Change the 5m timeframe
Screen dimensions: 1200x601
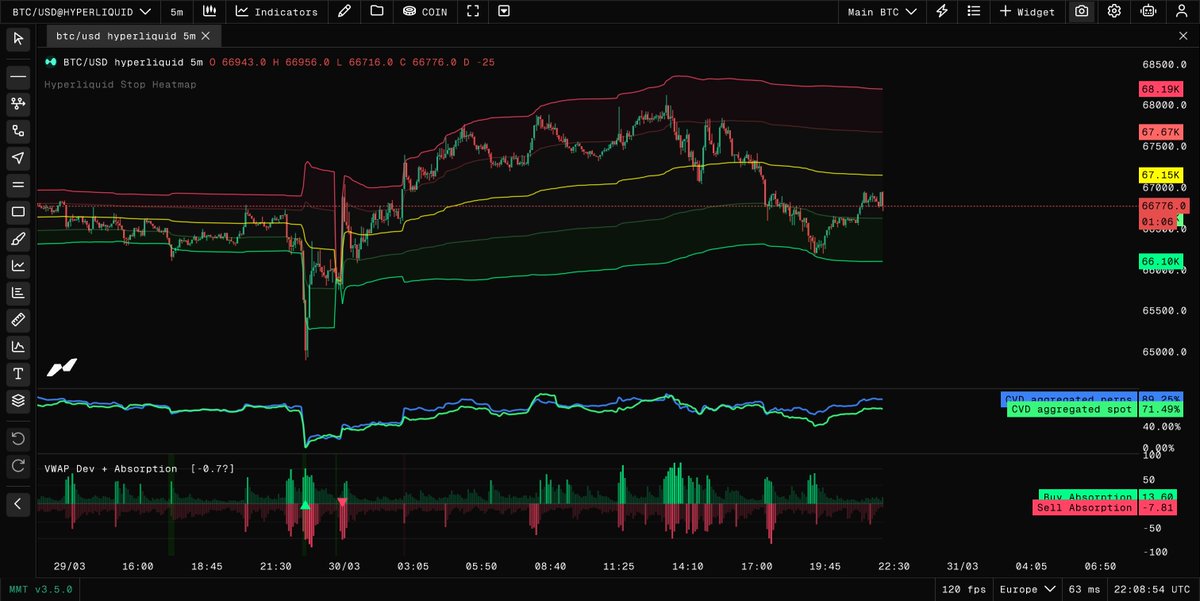(x=176, y=11)
